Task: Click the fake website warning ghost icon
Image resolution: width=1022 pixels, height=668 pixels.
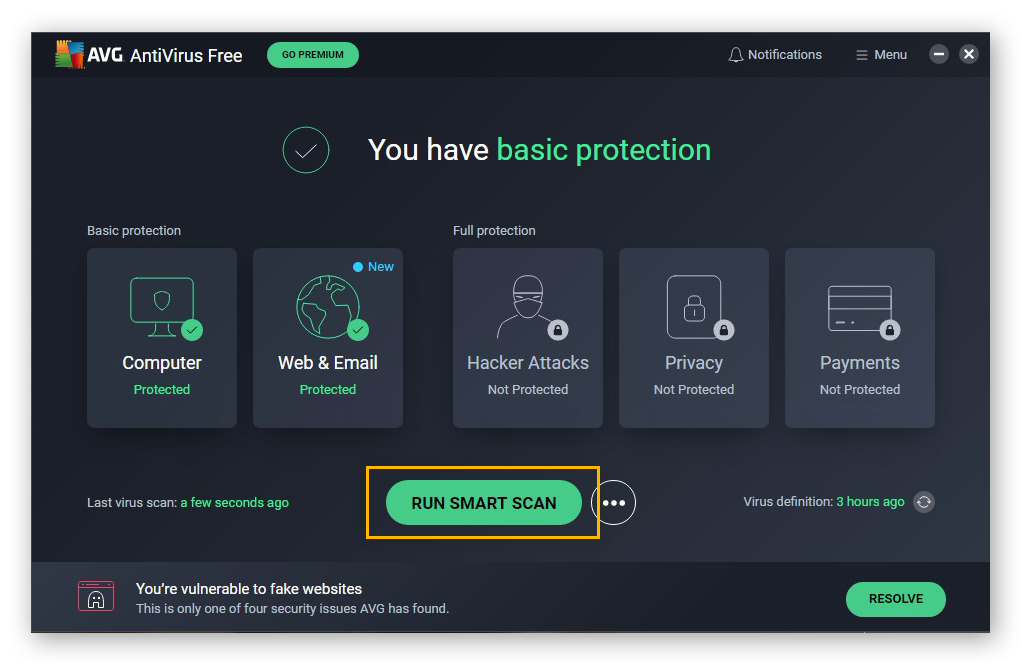Action: point(95,596)
